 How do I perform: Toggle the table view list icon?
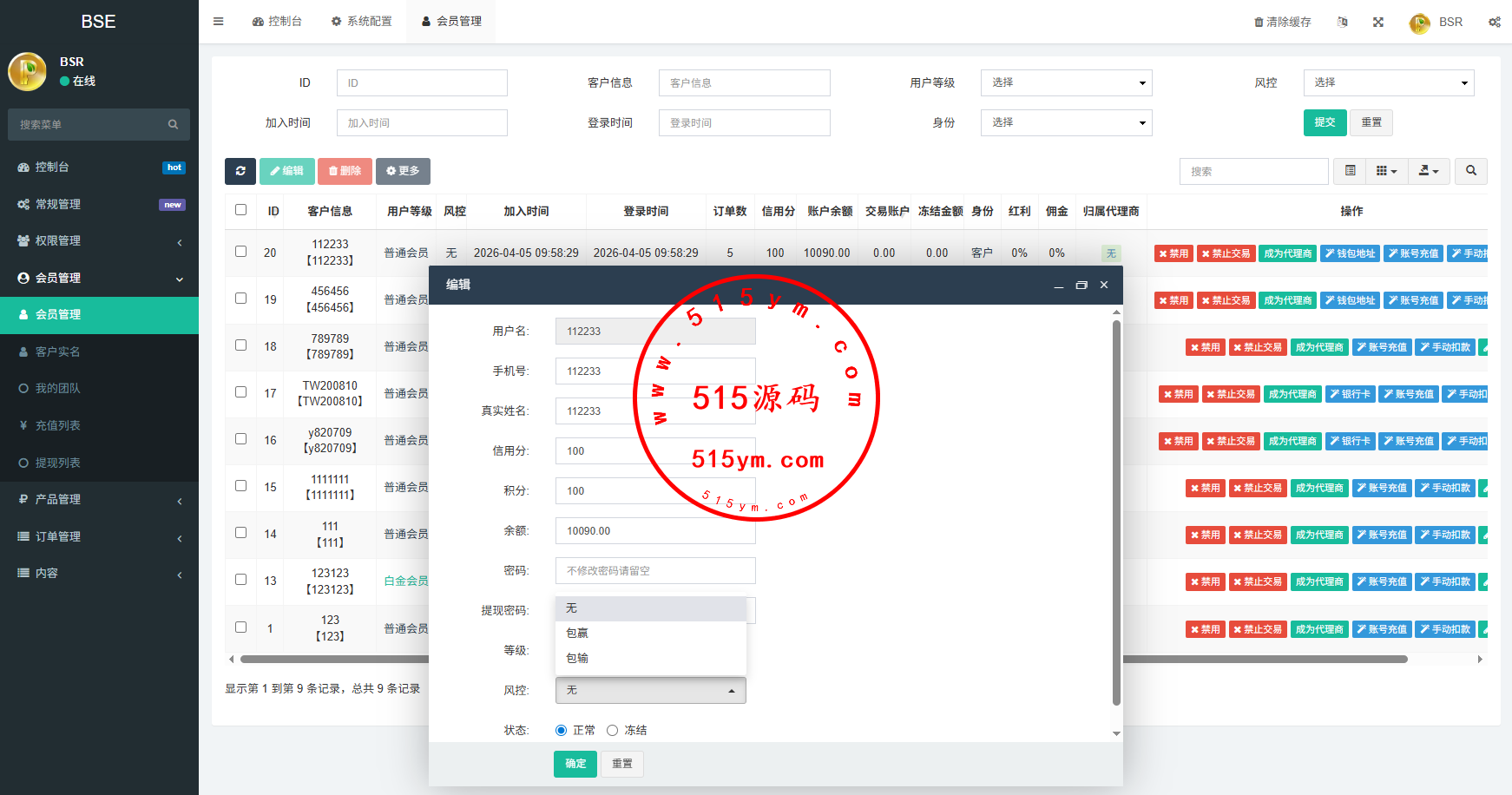pyautogui.click(x=1350, y=171)
